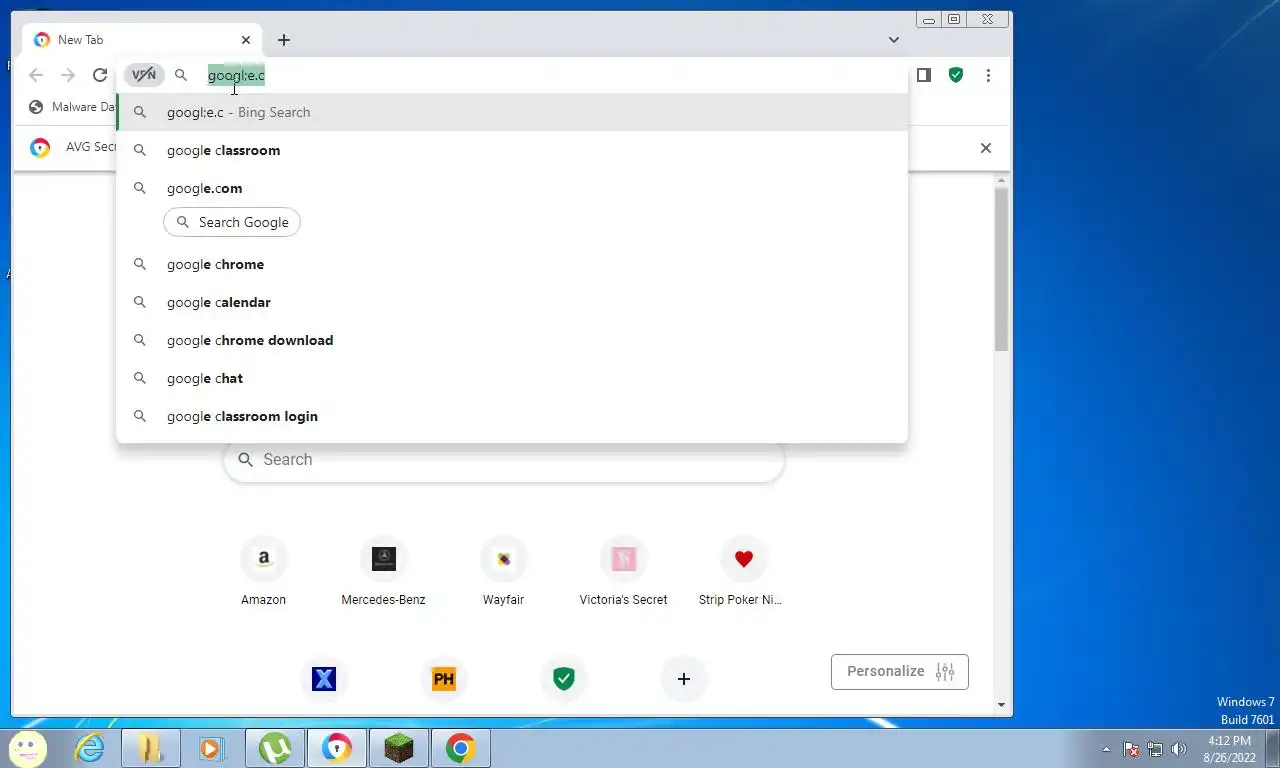
Task: Open the Victoria's Secret shortcut
Action: tap(624, 572)
